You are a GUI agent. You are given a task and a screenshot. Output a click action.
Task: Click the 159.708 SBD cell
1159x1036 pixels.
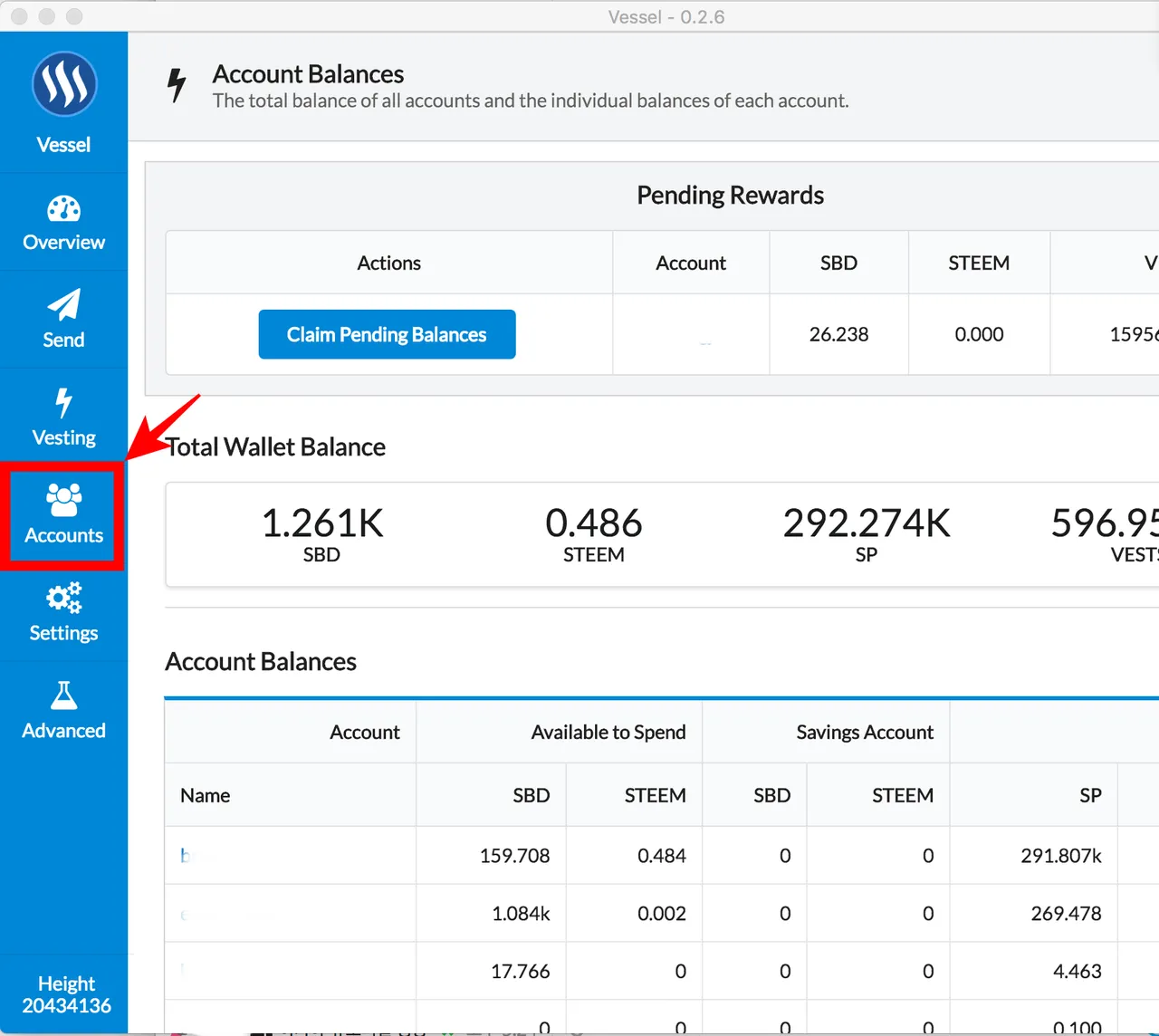(514, 856)
